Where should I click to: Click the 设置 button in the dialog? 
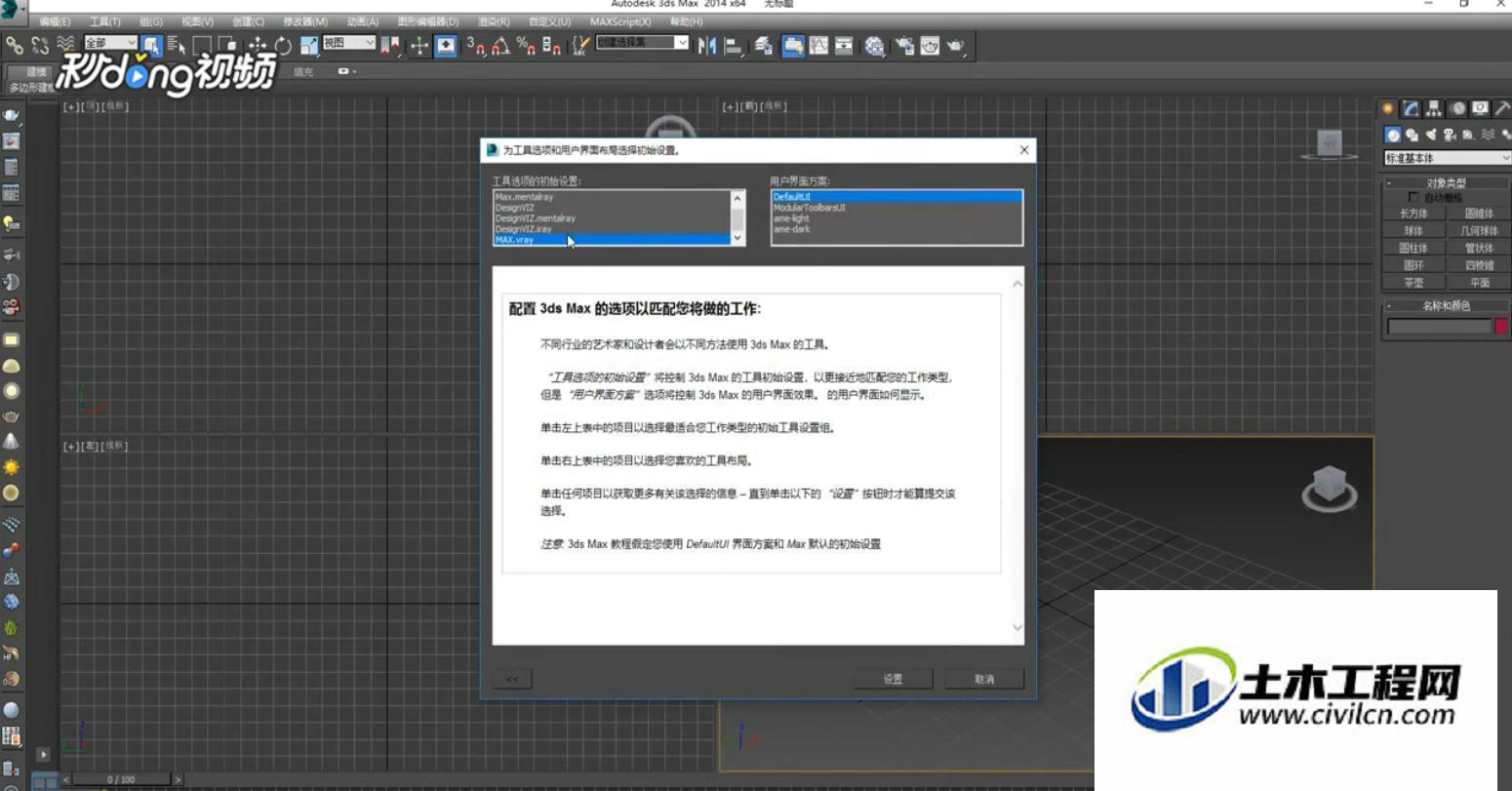pos(894,679)
